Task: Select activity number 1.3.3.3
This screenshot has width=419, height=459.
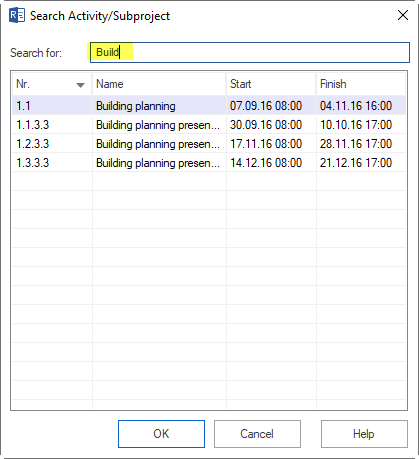Action: (33, 163)
